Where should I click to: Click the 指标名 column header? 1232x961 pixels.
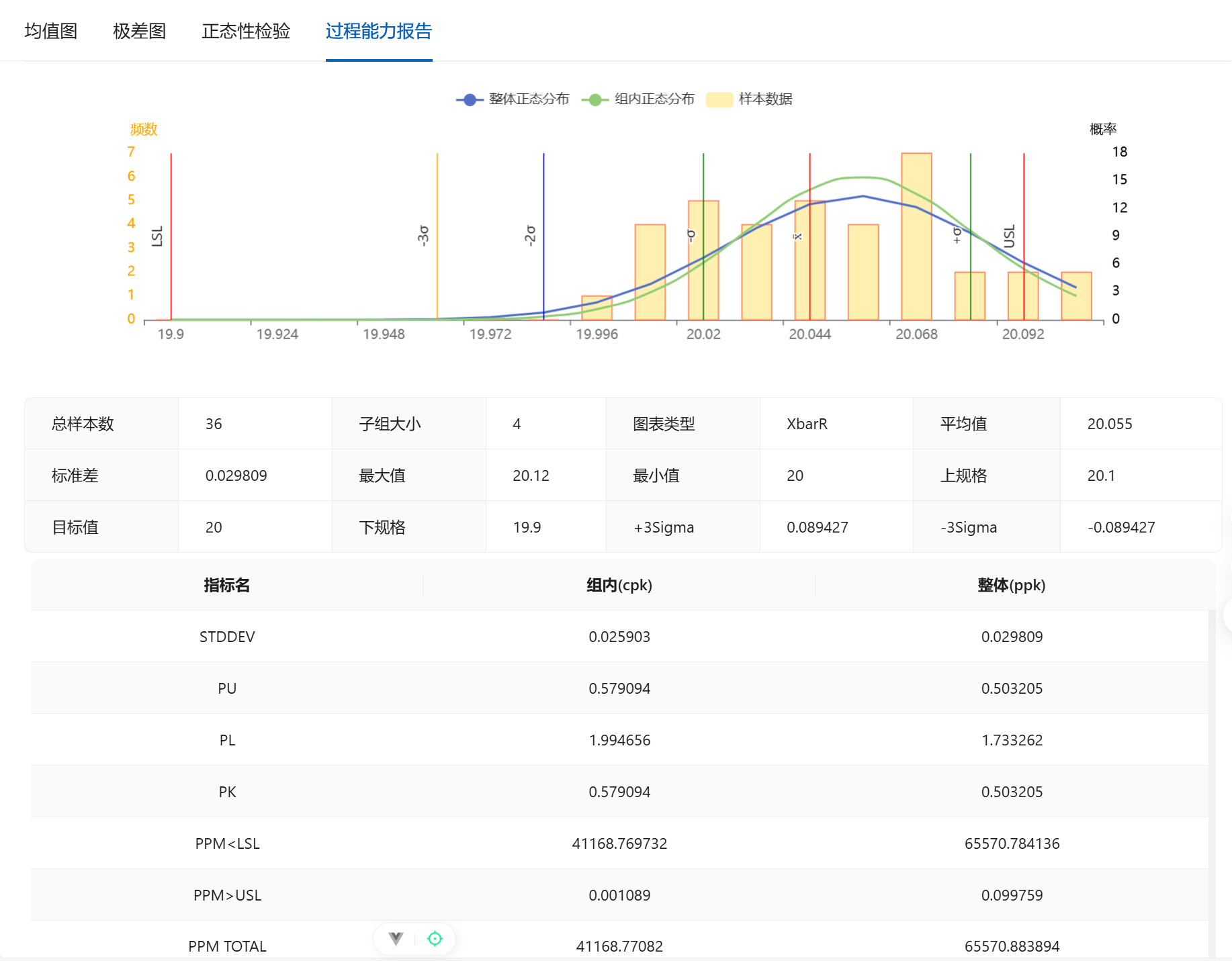227,585
